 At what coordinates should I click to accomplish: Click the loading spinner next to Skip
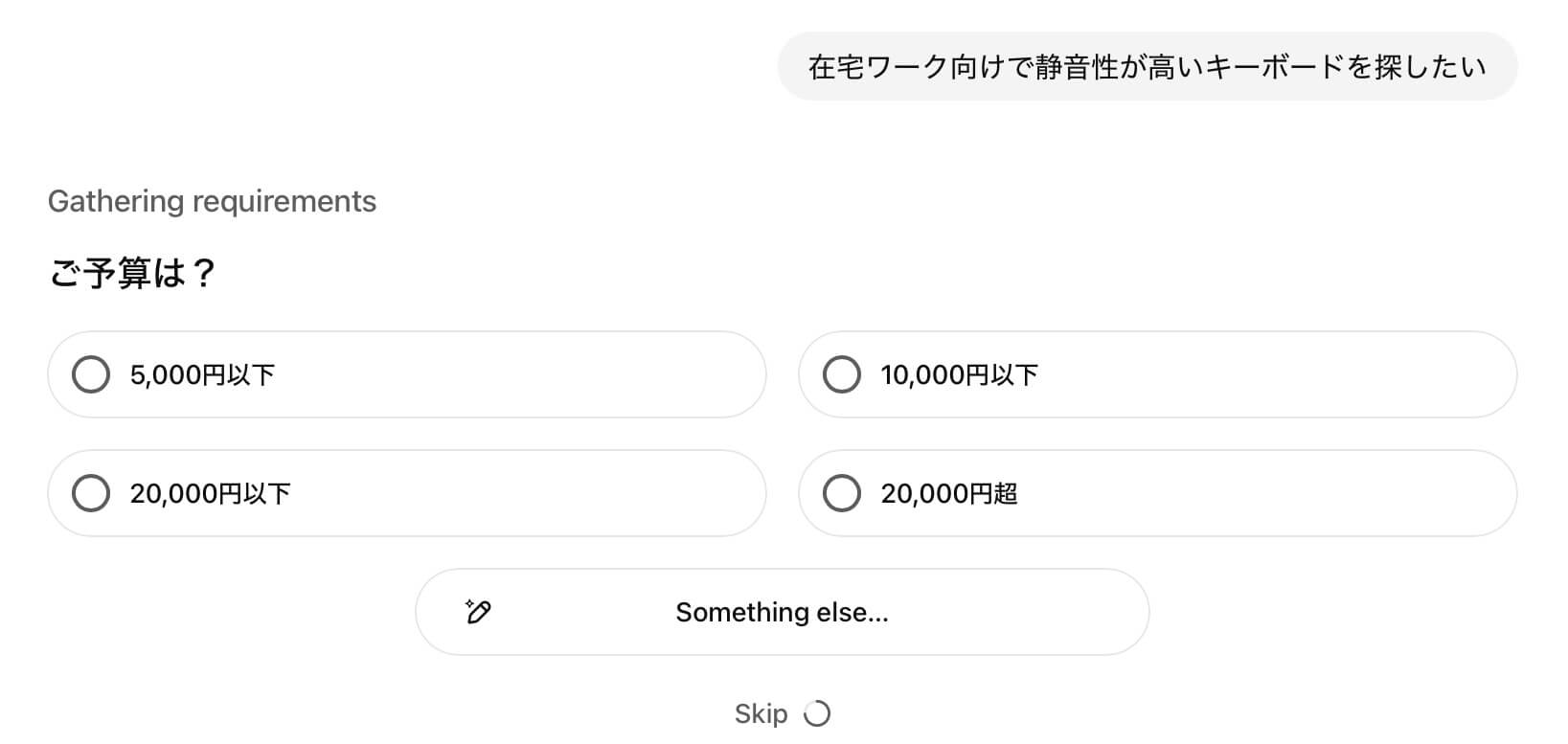point(817,713)
